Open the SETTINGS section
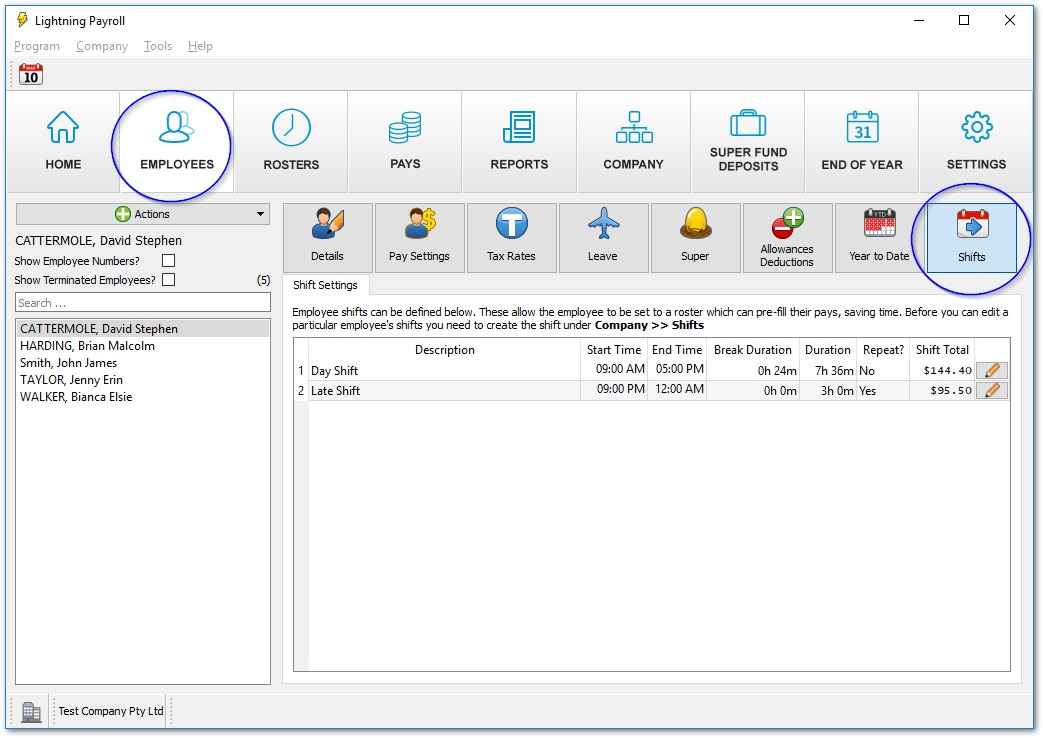The height and width of the screenshot is (738, 1043). point(976,142)
